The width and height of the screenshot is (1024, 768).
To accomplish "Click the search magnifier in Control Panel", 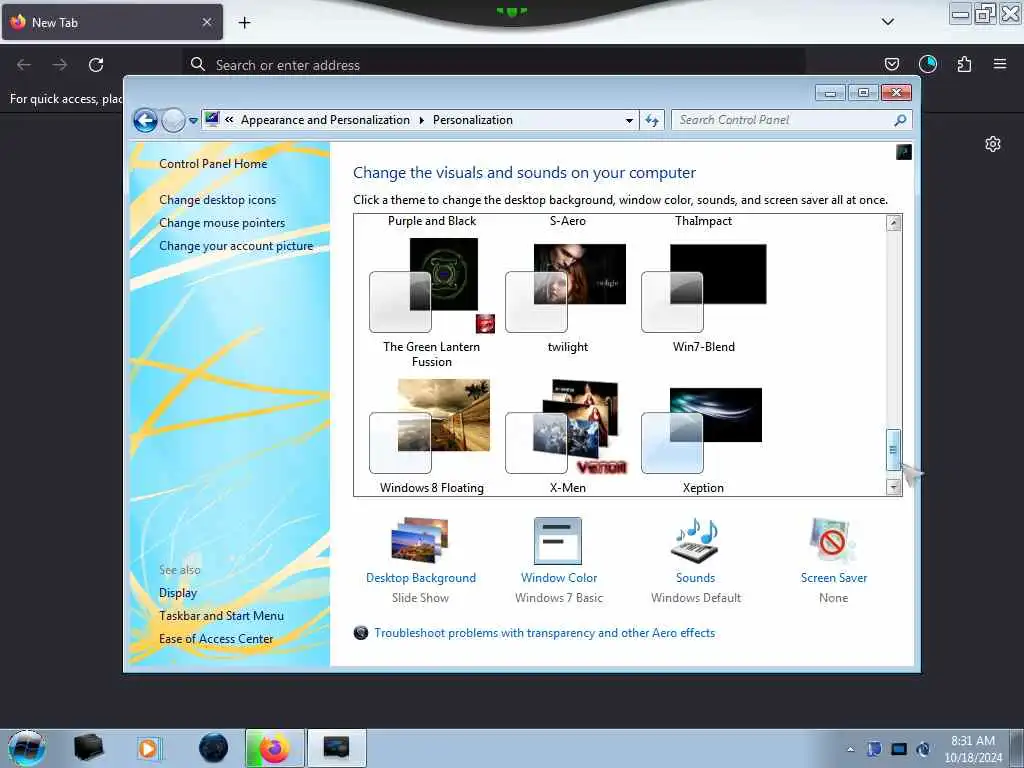I will coord(900,120).
